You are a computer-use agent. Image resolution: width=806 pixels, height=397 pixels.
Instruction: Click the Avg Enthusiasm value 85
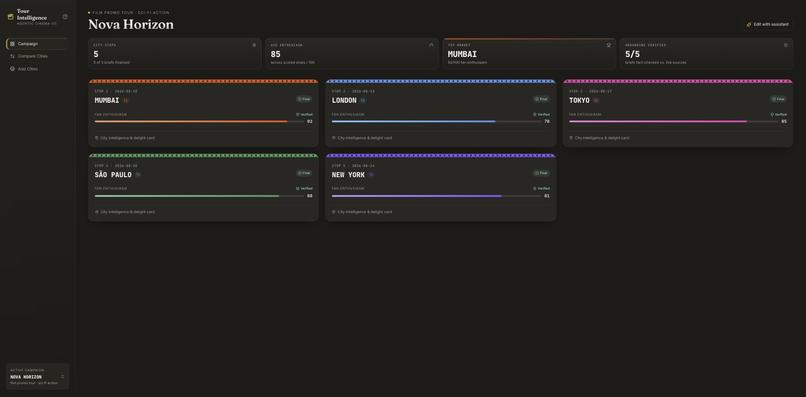click(276, 54)
